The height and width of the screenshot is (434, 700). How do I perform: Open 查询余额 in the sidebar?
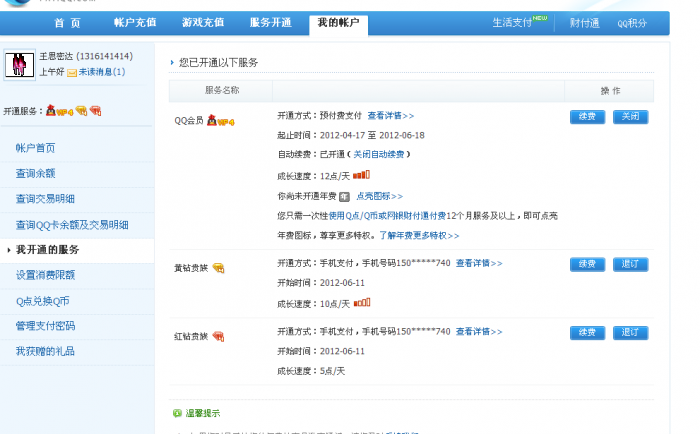pos(35,173)
